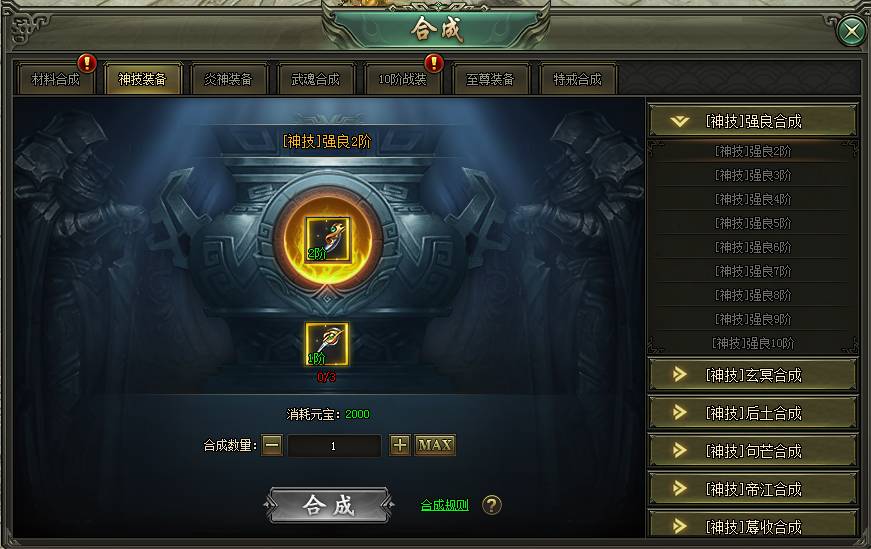The height and width of the screenshot is (549, 871).
Task: Set quantity with MAX button
Action: tap(435, 445)
